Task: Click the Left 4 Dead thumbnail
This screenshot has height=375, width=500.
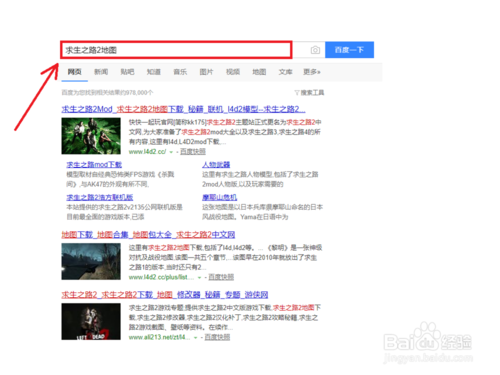Action: [91, 321]
